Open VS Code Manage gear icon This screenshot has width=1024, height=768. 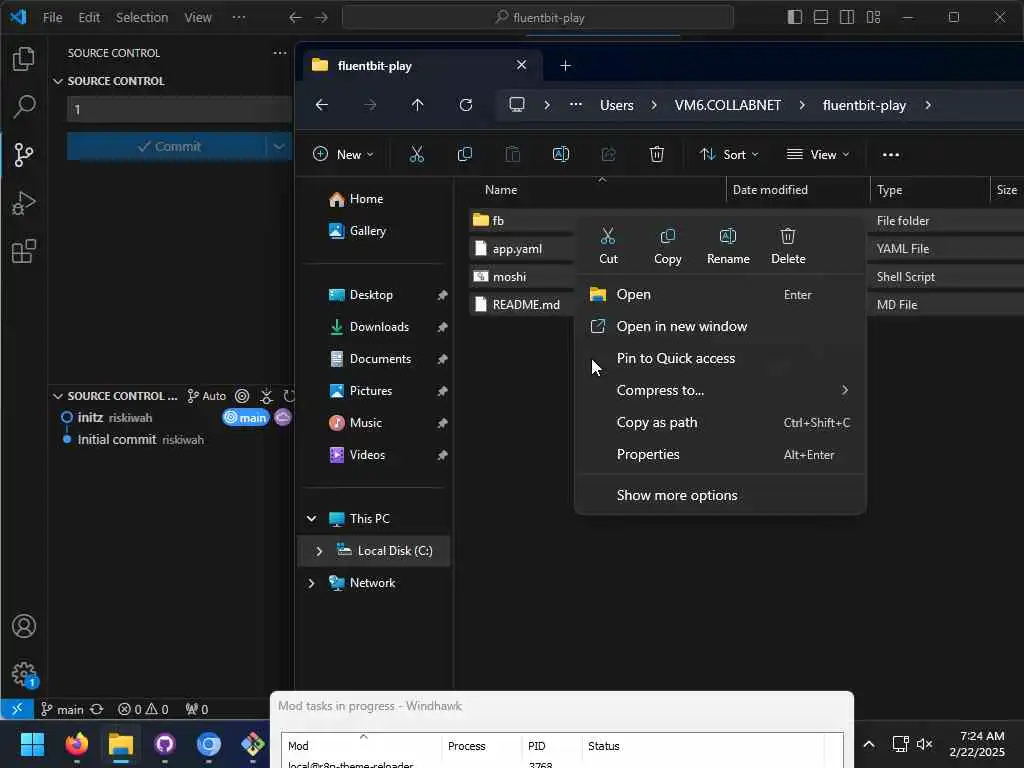point(24,674)
